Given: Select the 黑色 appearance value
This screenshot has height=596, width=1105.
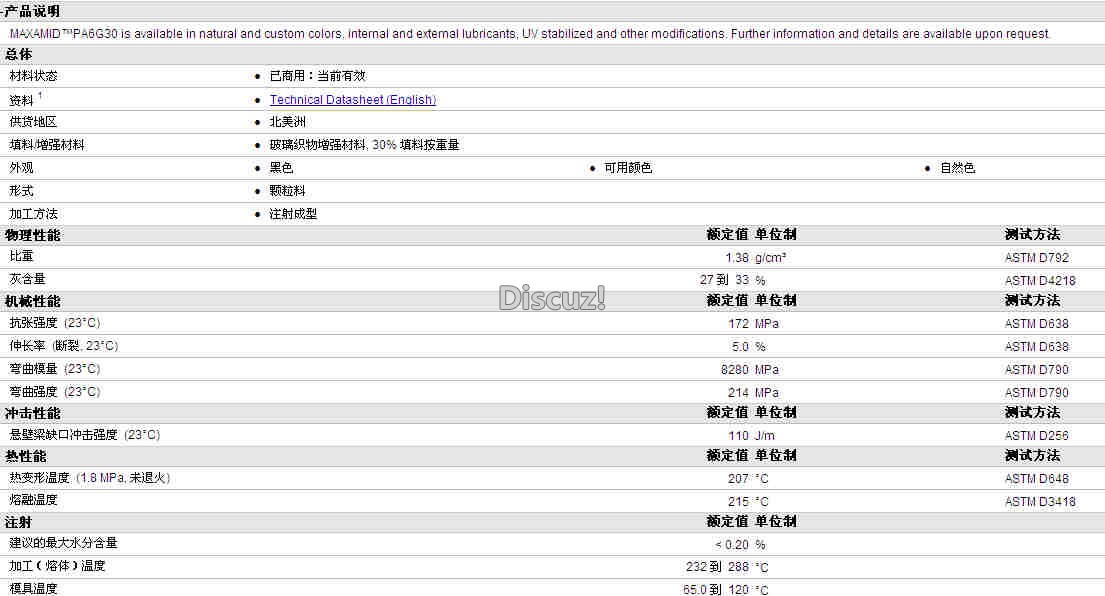Looking at the screenshot, I should (281, 168).
